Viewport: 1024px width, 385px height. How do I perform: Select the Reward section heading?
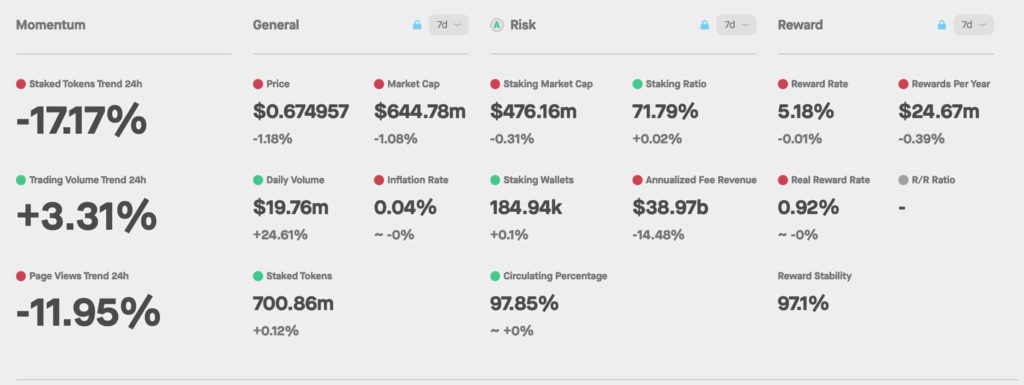coord(800,25)
